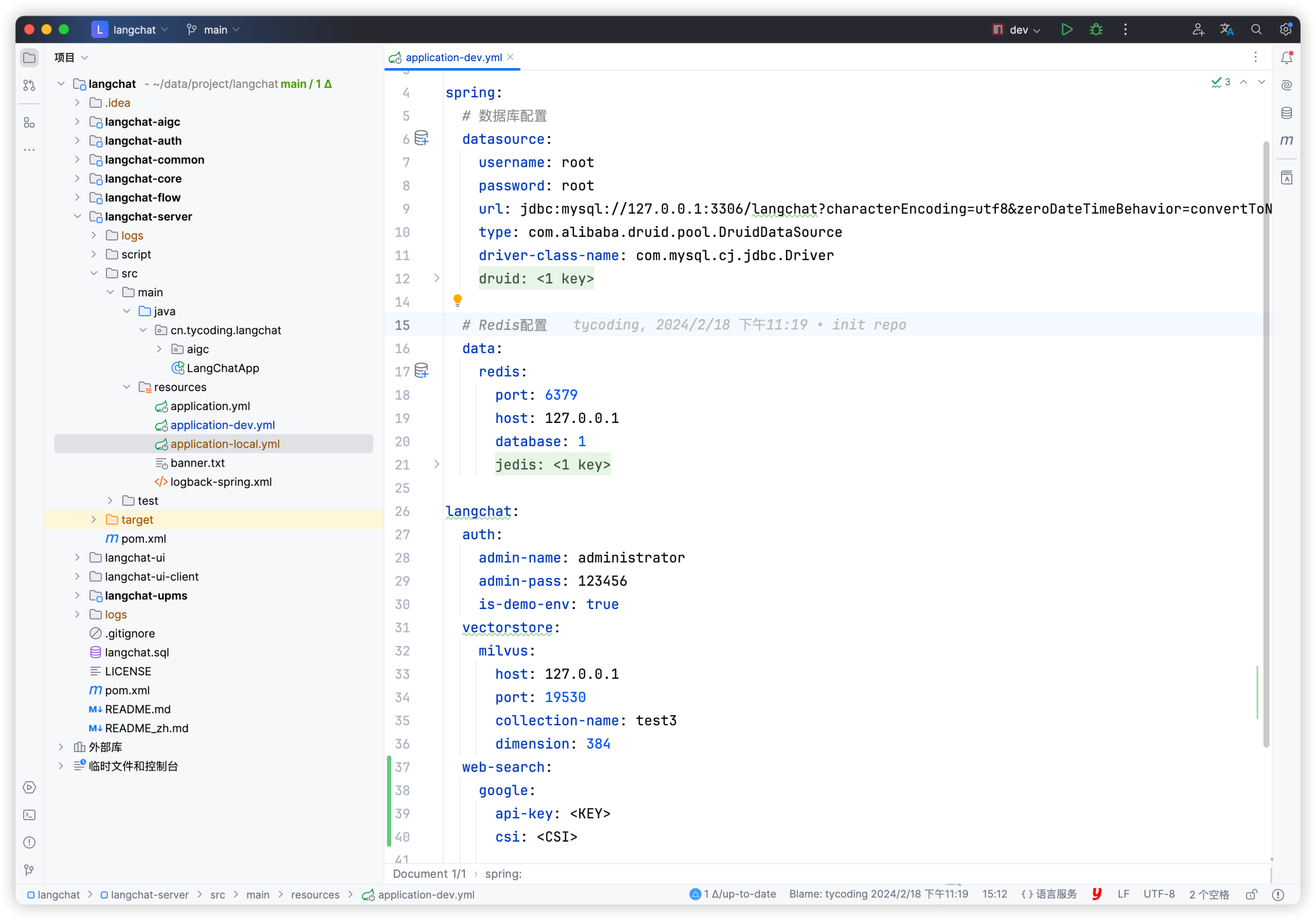
Task: Open the Database tool window icon
Action: point(1286,113)
